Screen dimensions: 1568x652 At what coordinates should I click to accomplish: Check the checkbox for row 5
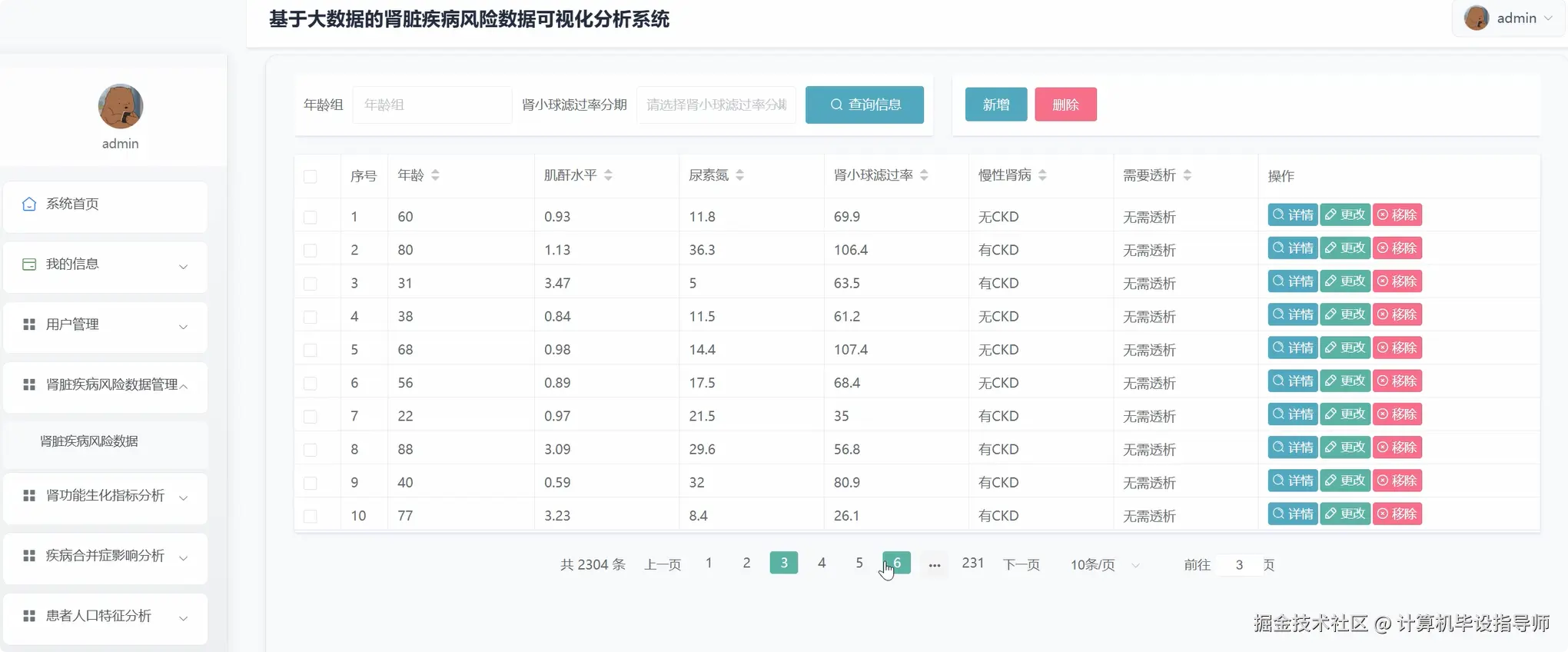pyautogui.click(x=311, y=350)
